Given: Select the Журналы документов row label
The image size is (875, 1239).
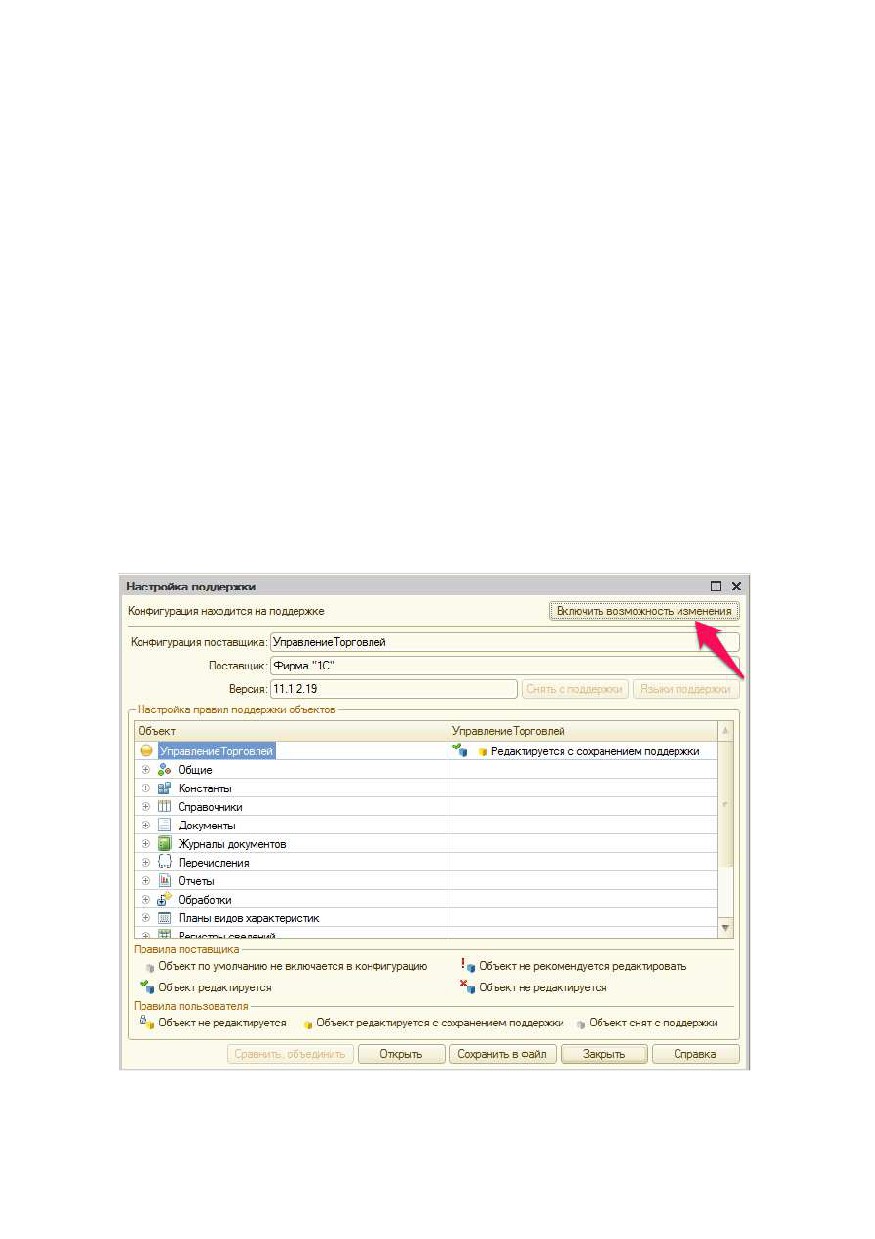Looking at the screenshot, I should click(x=232, y=844).
